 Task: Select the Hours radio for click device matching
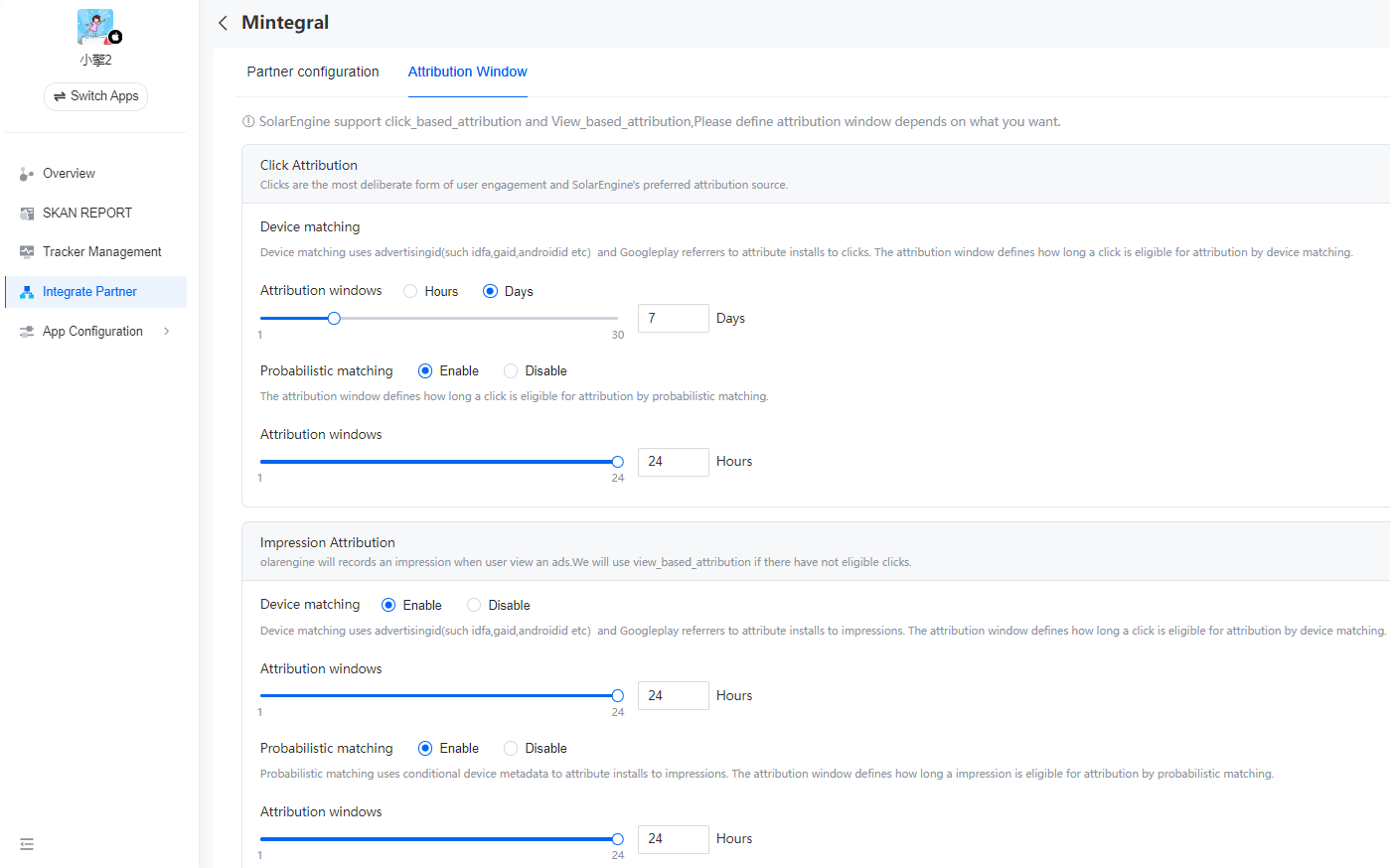(410, 291)
